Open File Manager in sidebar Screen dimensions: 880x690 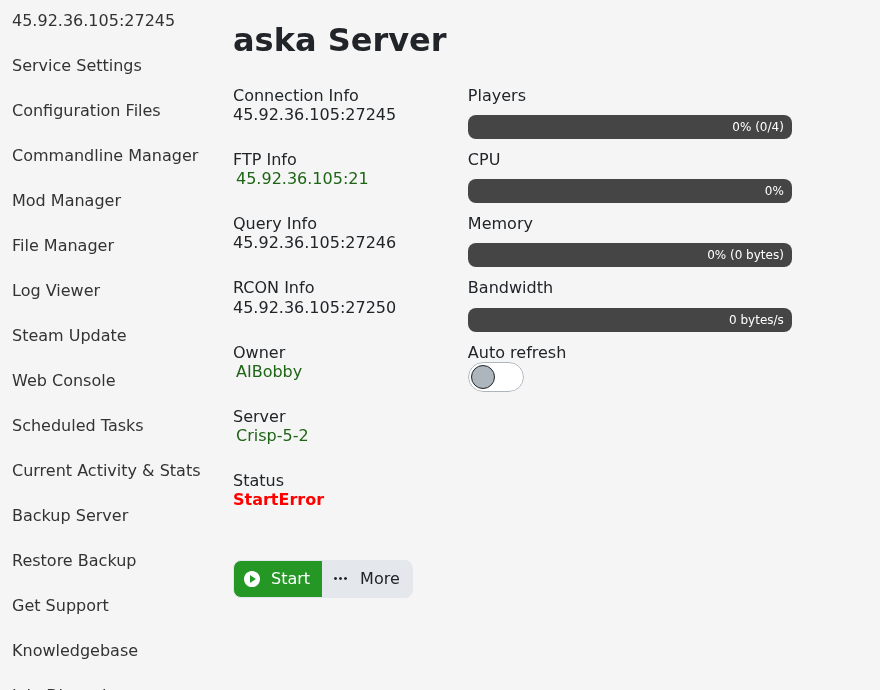63,245
